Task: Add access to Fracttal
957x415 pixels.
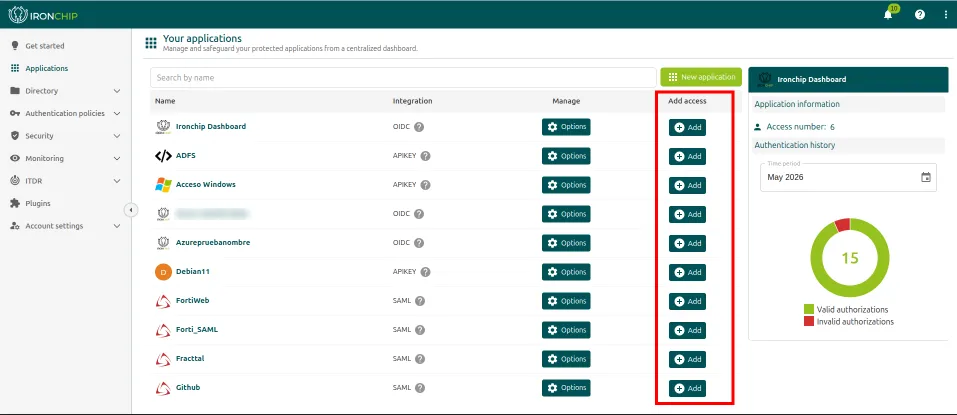Action: pyautogui.click(x=687, y=359)
